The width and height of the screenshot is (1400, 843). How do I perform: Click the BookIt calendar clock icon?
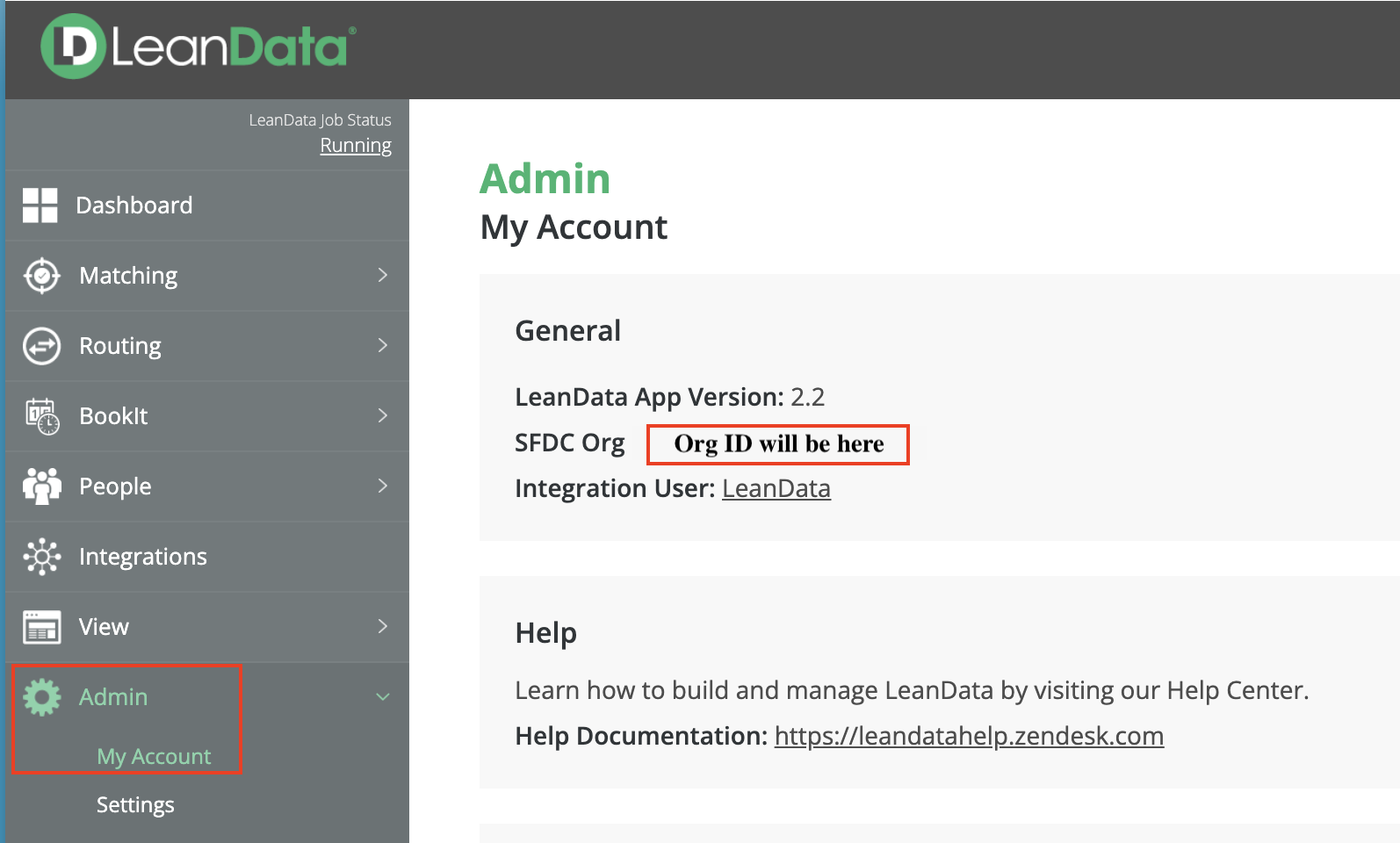tap(41, 416)
